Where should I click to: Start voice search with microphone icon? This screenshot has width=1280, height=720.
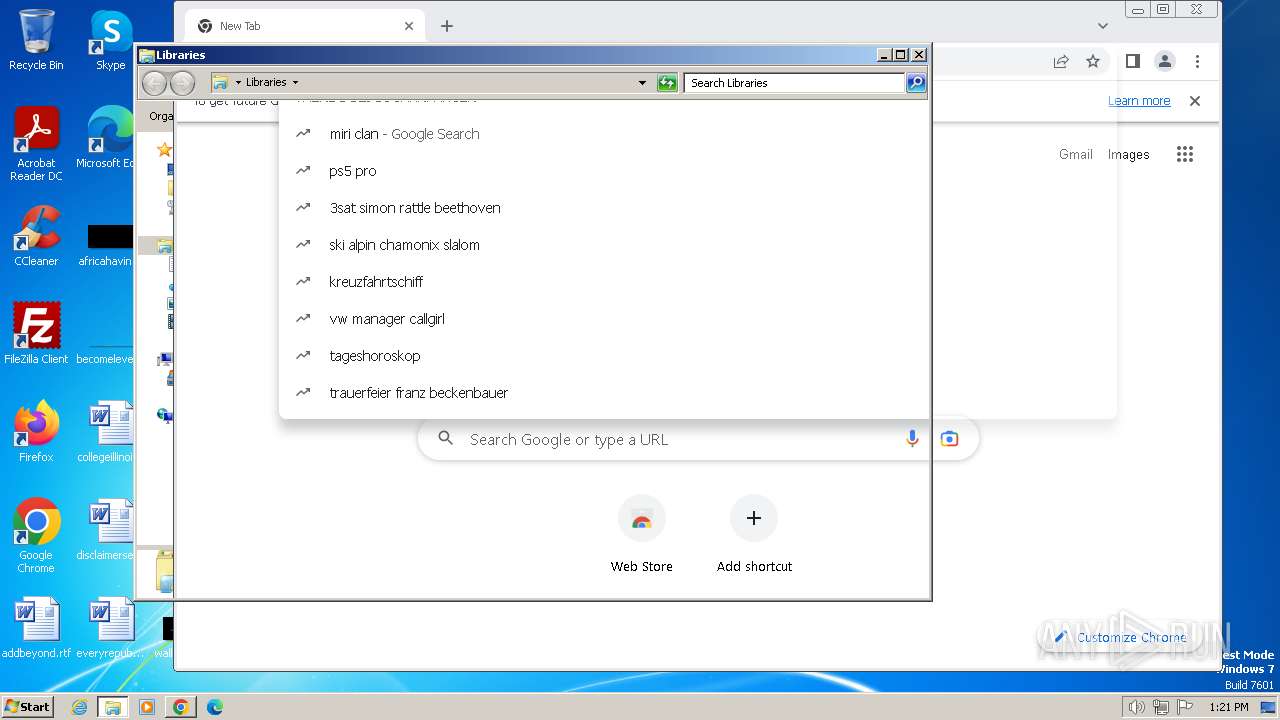click(x=912, y=439)
